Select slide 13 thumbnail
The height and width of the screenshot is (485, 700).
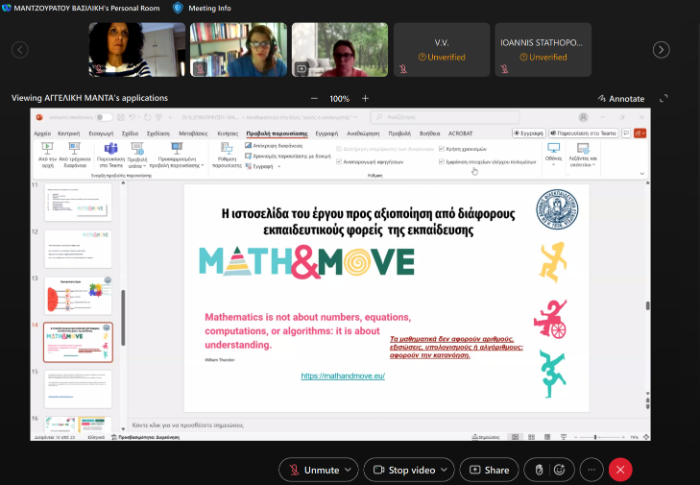click(78, 296)
